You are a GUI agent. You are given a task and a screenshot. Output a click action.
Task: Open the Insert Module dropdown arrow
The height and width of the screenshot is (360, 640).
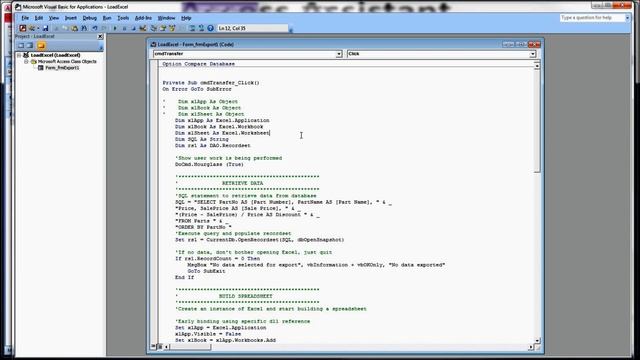[38, 28]
